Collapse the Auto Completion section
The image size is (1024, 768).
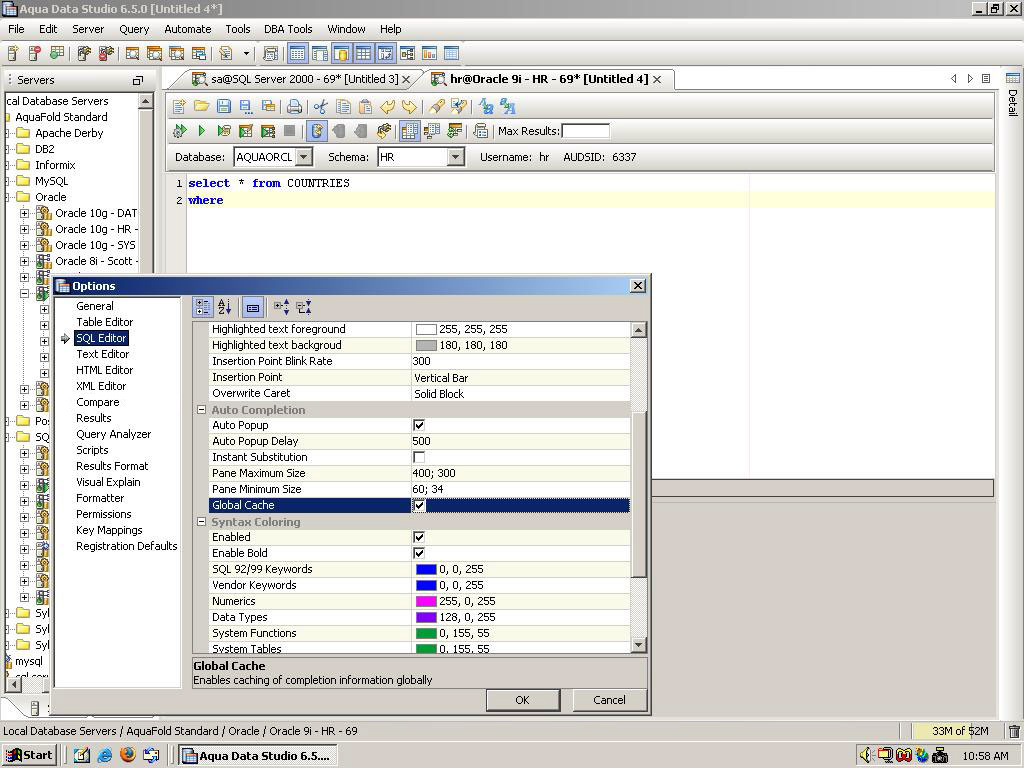(202, 410)
